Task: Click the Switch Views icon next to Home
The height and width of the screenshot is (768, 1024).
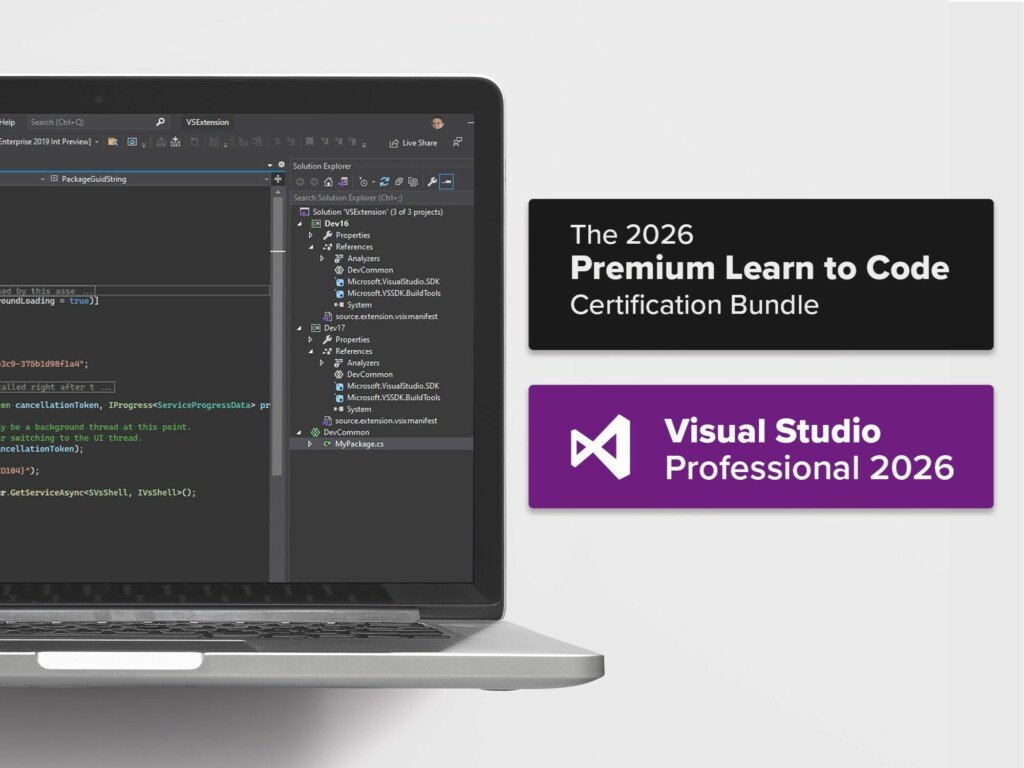Action: point(343,182)
